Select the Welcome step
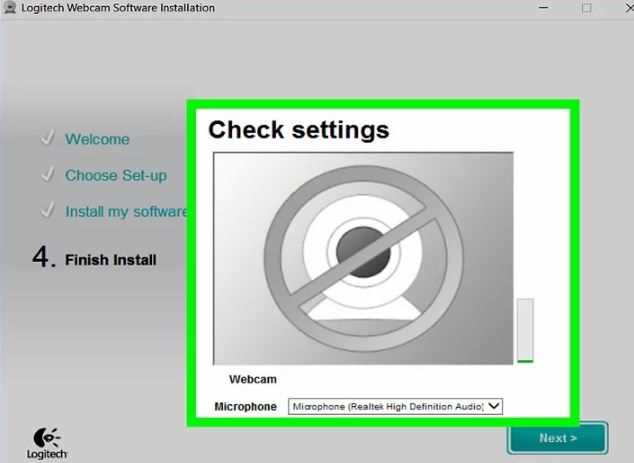This screenshot has height=463, width=634. [x=97, y=139]
